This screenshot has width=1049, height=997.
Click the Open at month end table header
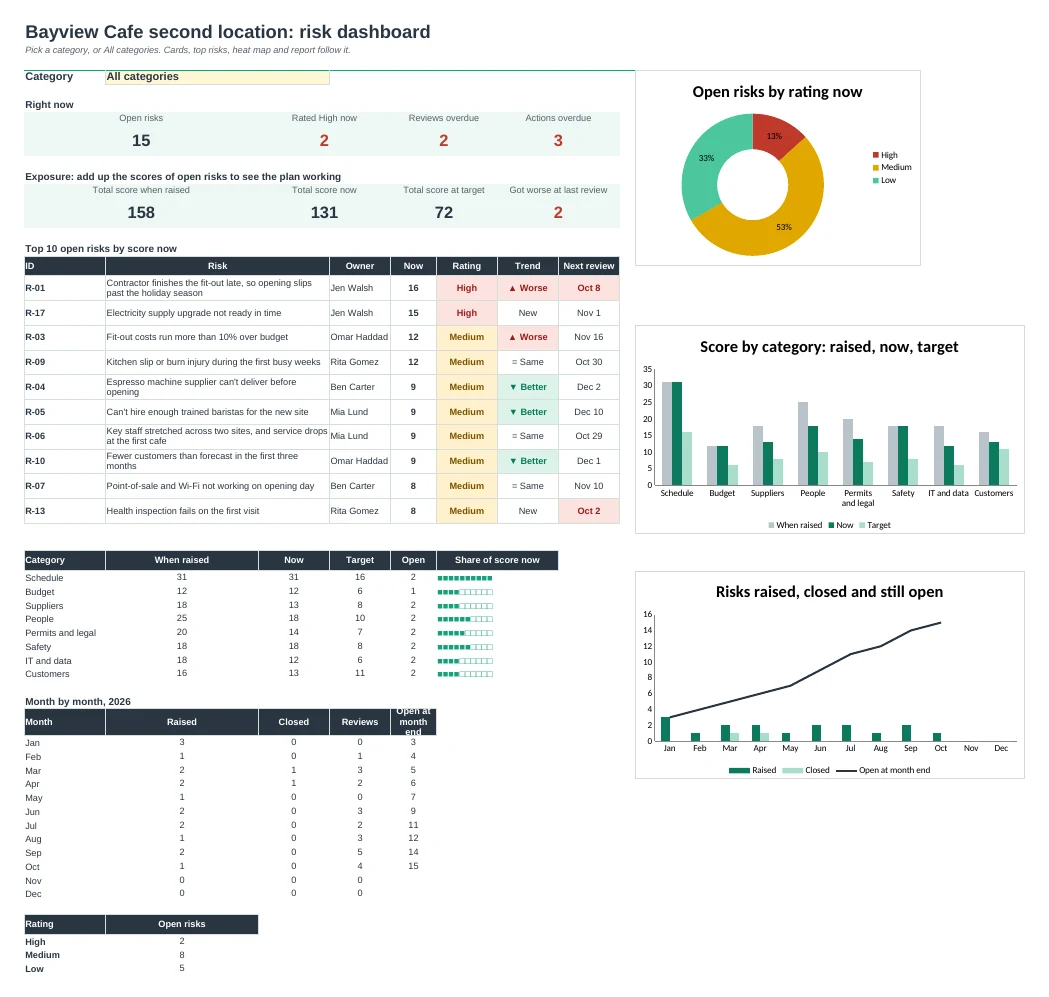(x=413, y=722)
